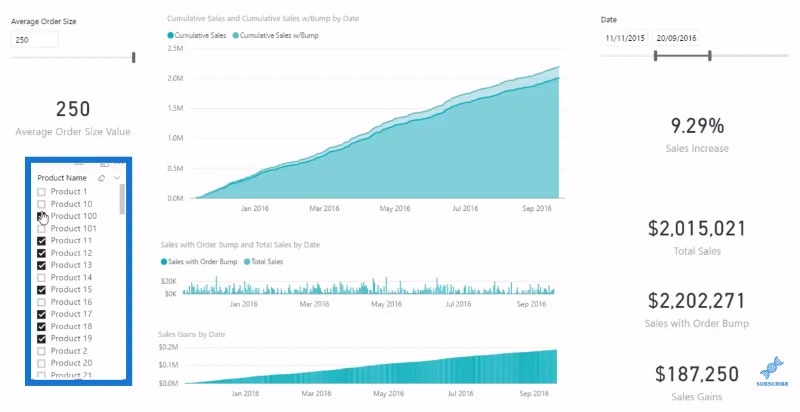The image size is (800, 412).
Task: Click the Cumulative Sales legend marker
Action: (170, 36)
